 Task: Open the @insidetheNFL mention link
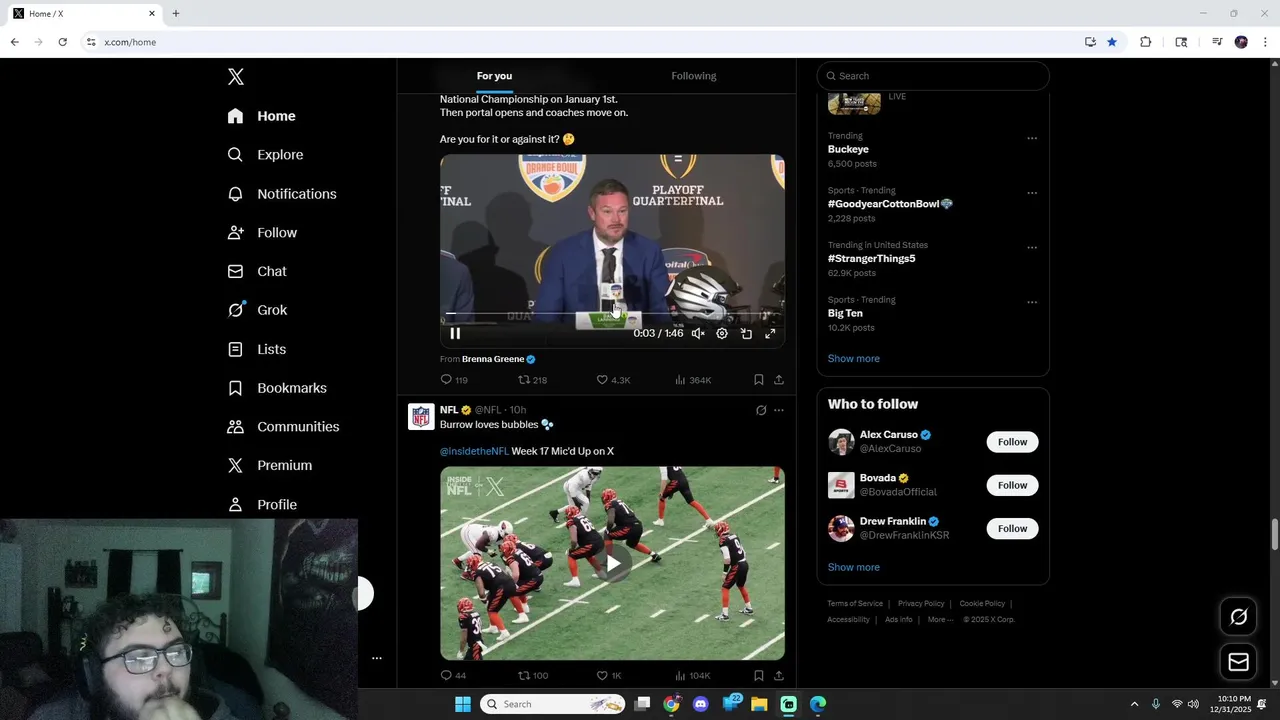(x=474, y=451)
